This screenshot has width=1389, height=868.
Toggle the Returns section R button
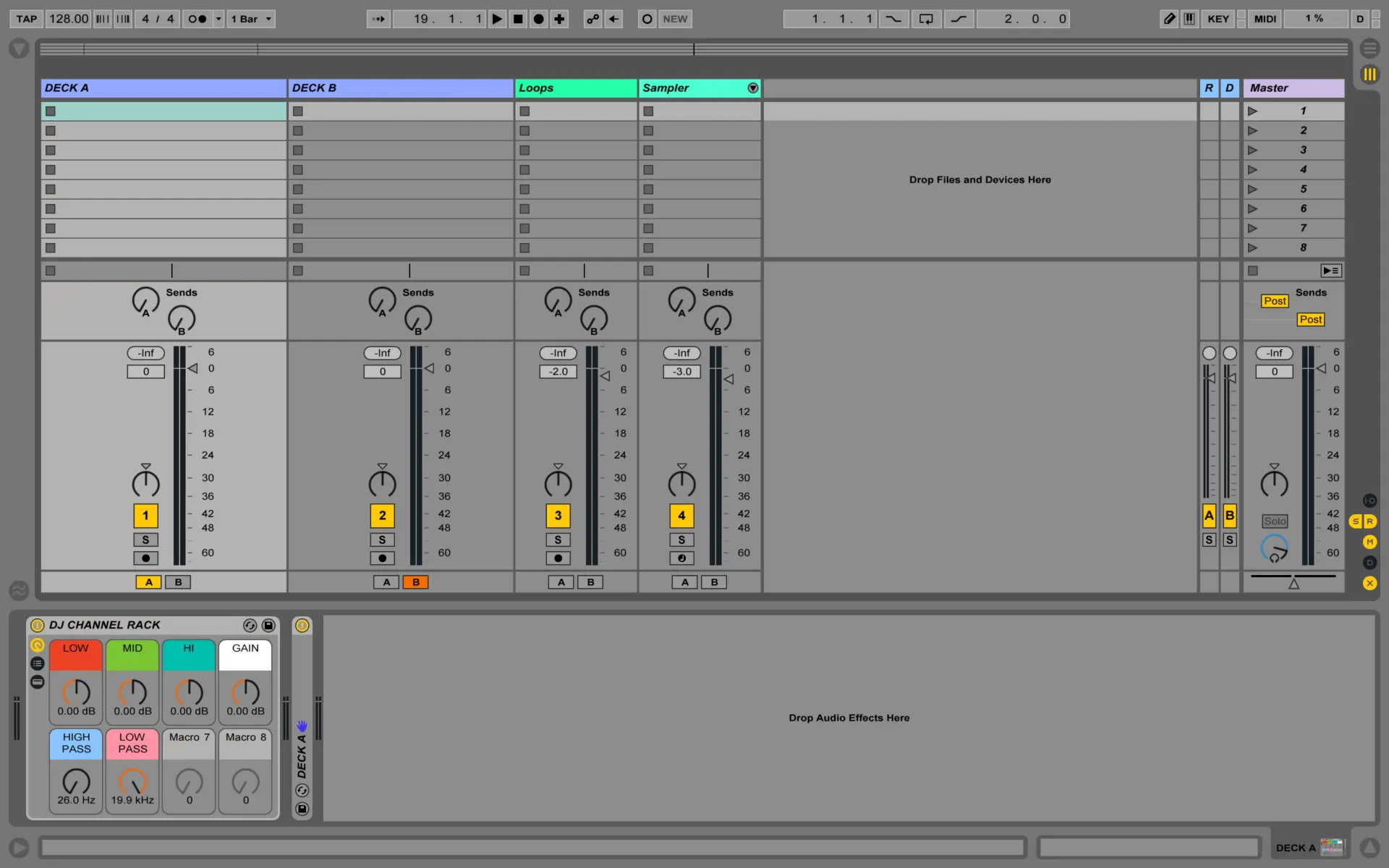tap(1369, 522)
